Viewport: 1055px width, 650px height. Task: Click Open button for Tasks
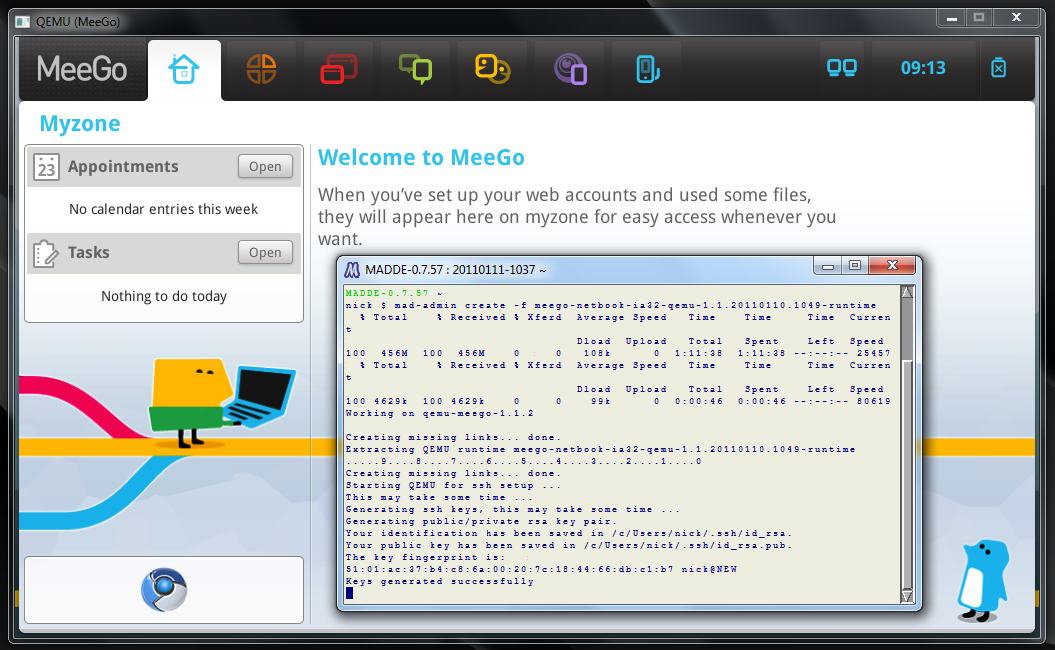(x=265, y=253)
